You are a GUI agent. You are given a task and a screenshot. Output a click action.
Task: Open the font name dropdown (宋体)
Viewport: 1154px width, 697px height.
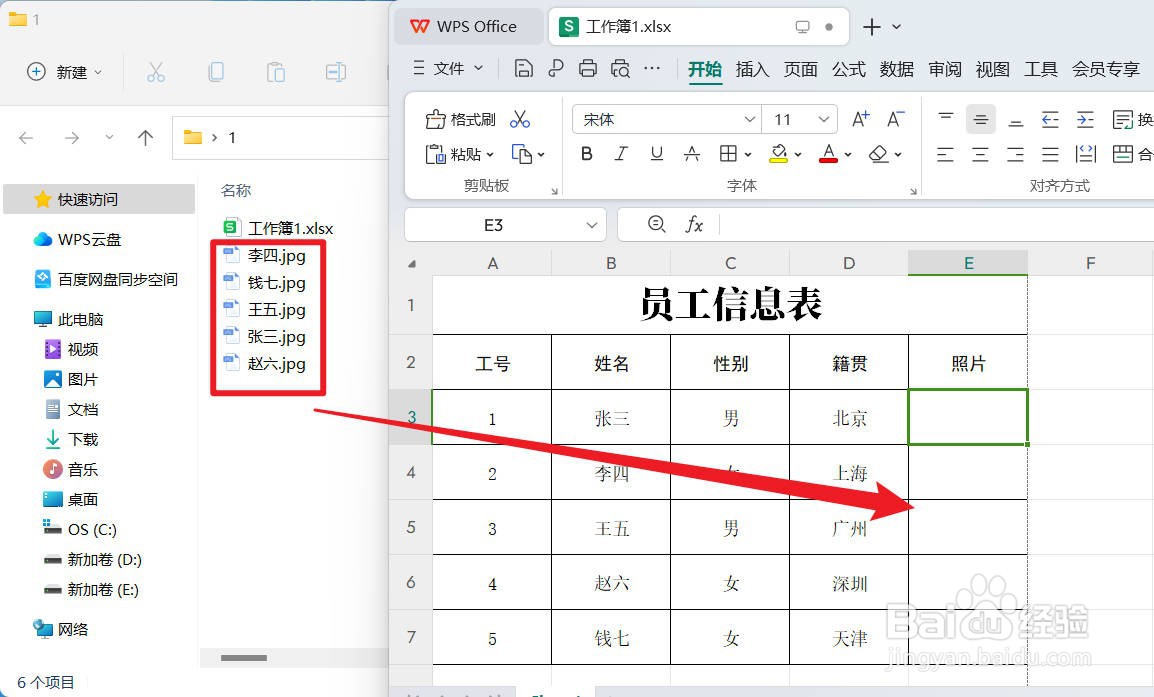coord(749,119)
